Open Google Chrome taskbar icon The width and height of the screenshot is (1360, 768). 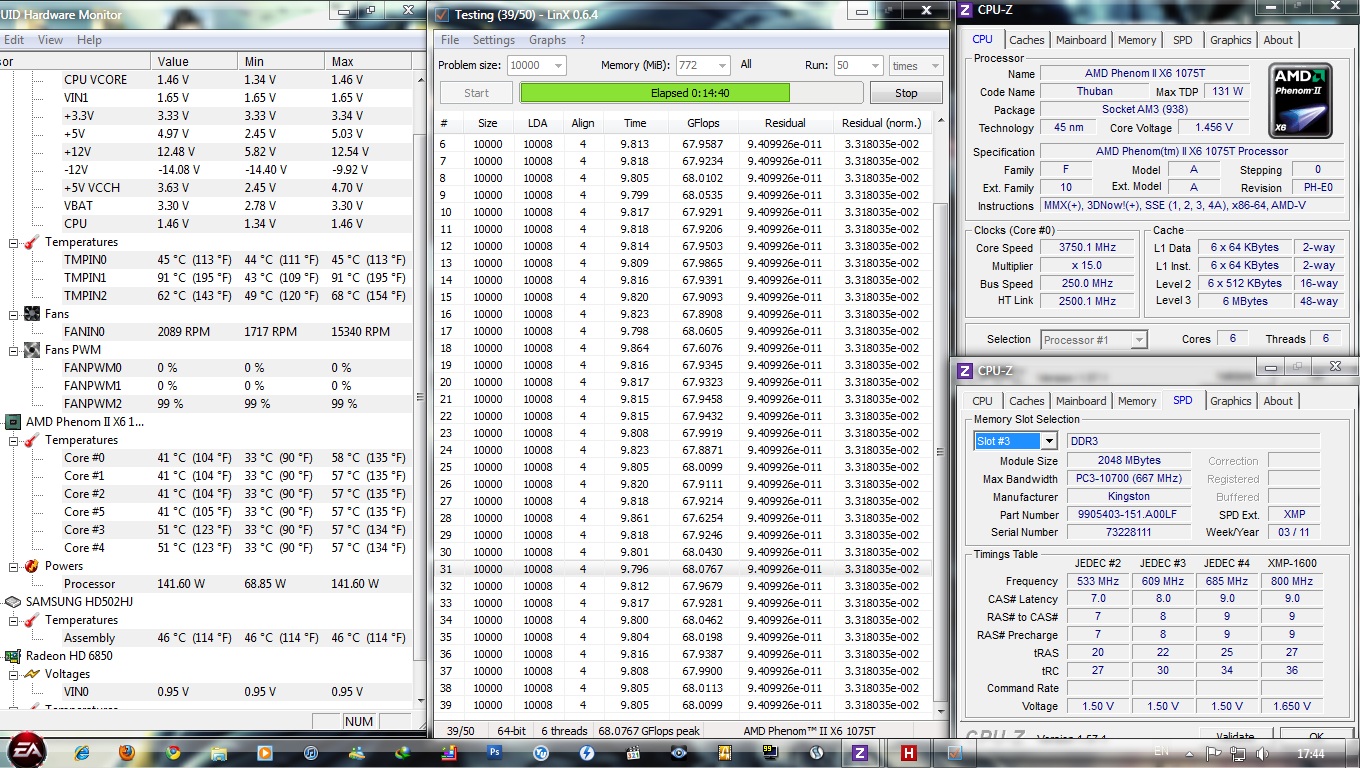173,752
